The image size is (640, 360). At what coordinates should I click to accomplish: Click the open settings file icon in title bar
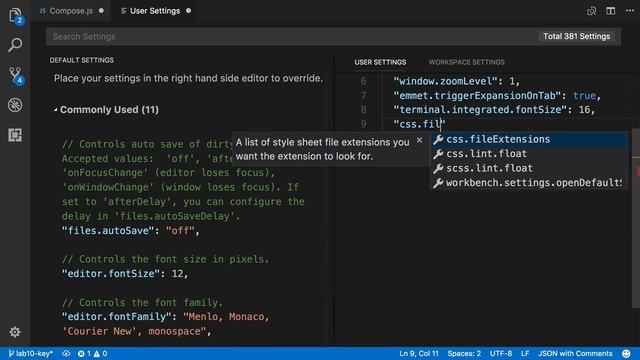(x=591, y=11)
